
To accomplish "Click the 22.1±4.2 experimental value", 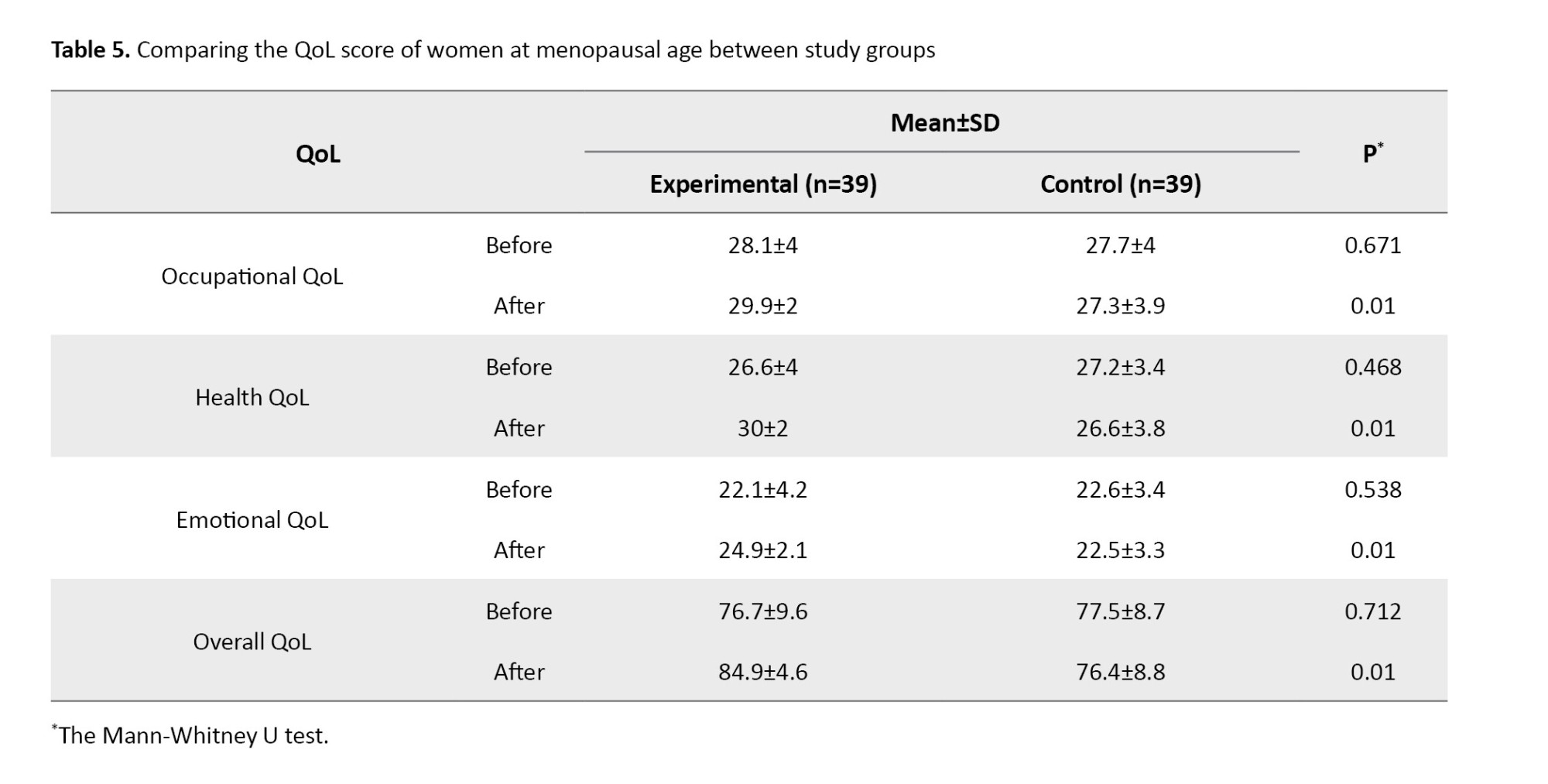I will [762, 489].
